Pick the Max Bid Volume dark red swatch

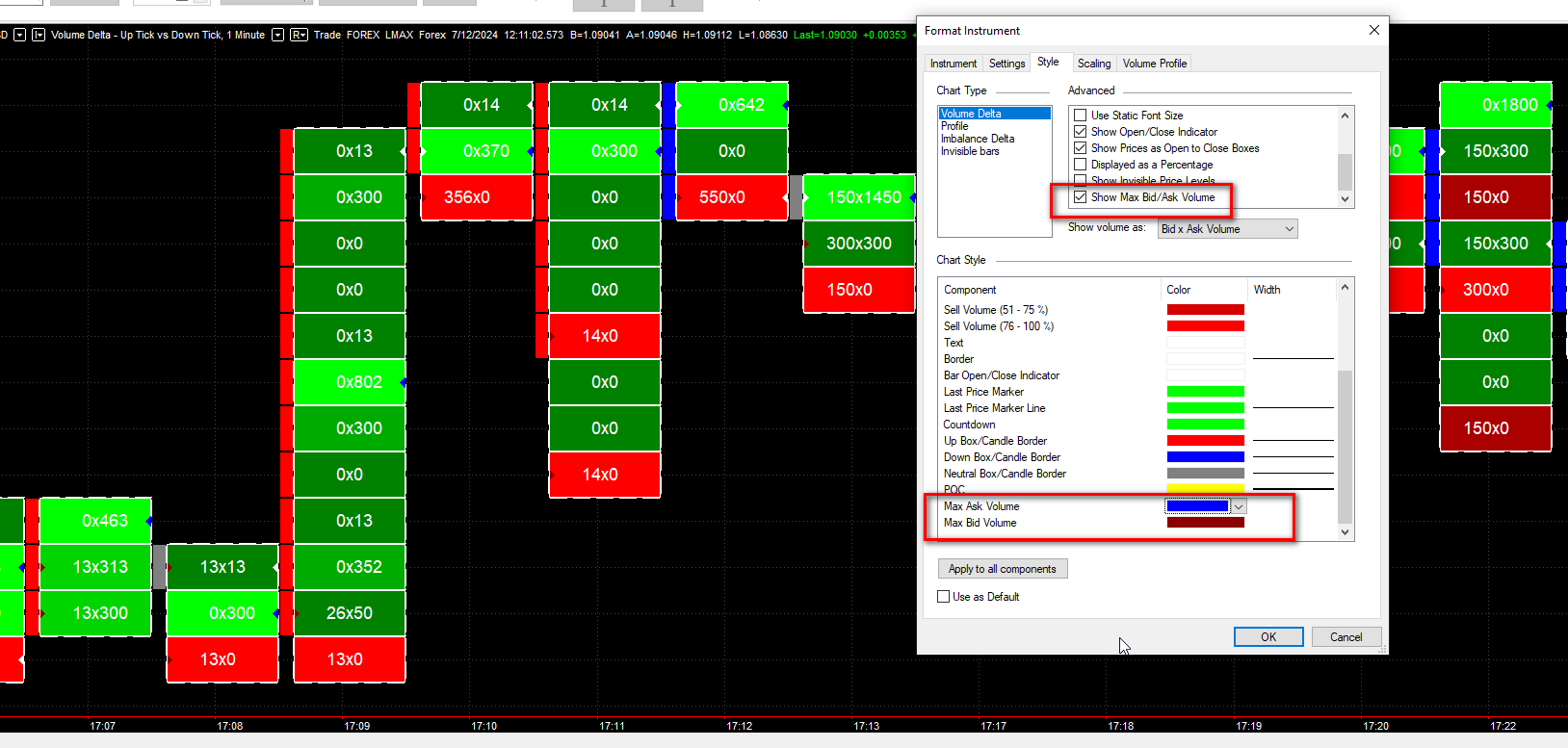(1205, 523)
